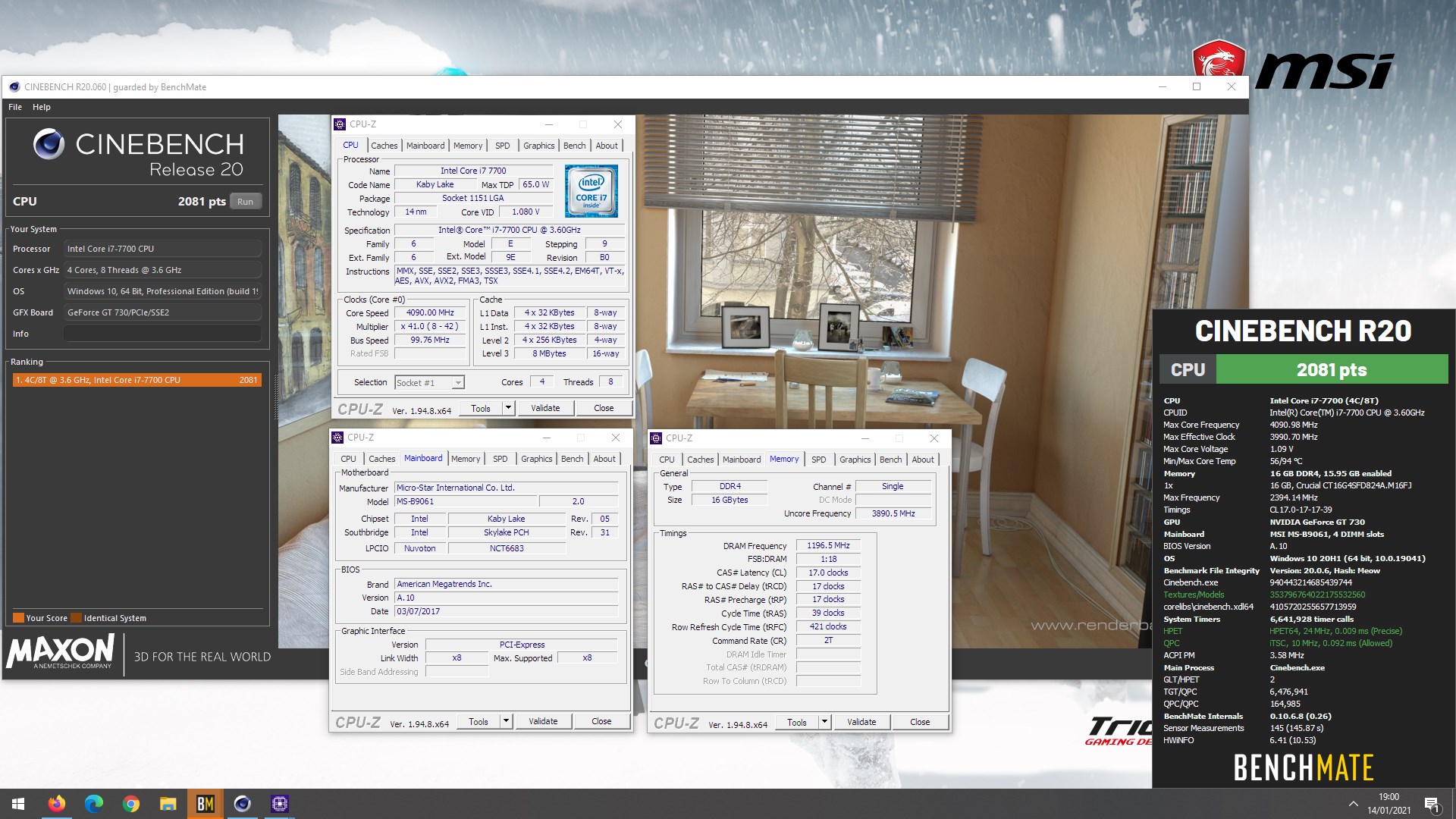
Task: Select the Mainboard tab in top CPU-Z
Action: pyautogui.click(x=425, y=146)
